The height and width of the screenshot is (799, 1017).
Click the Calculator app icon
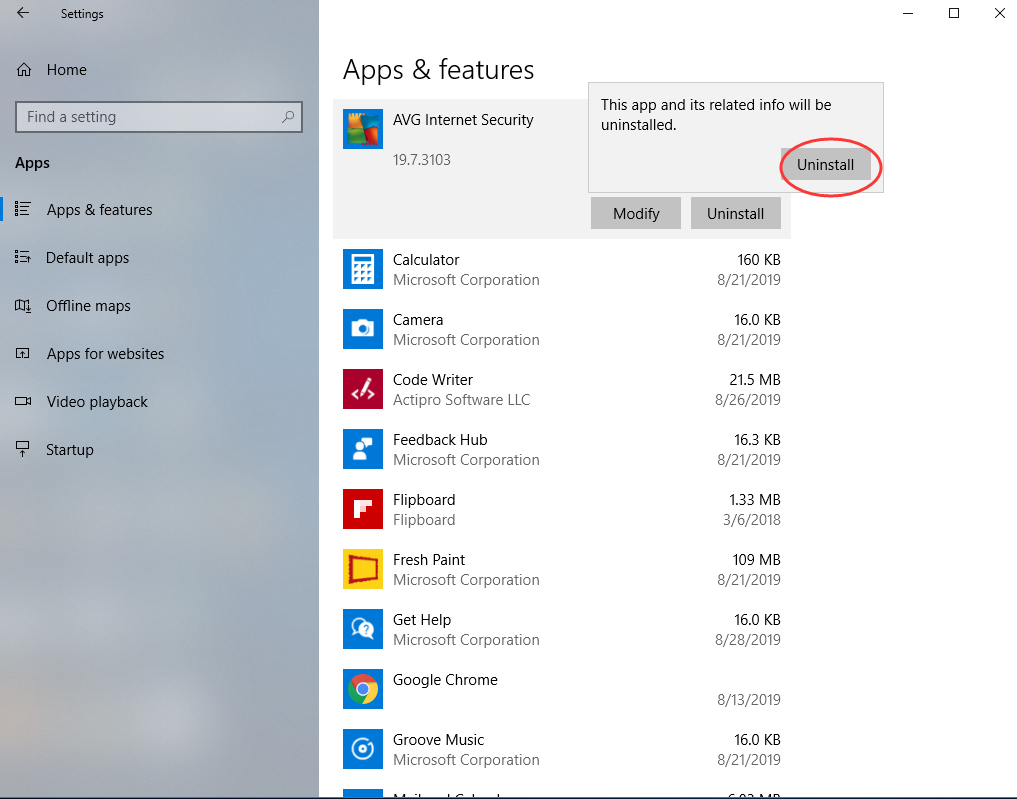[x=363, y=269]
